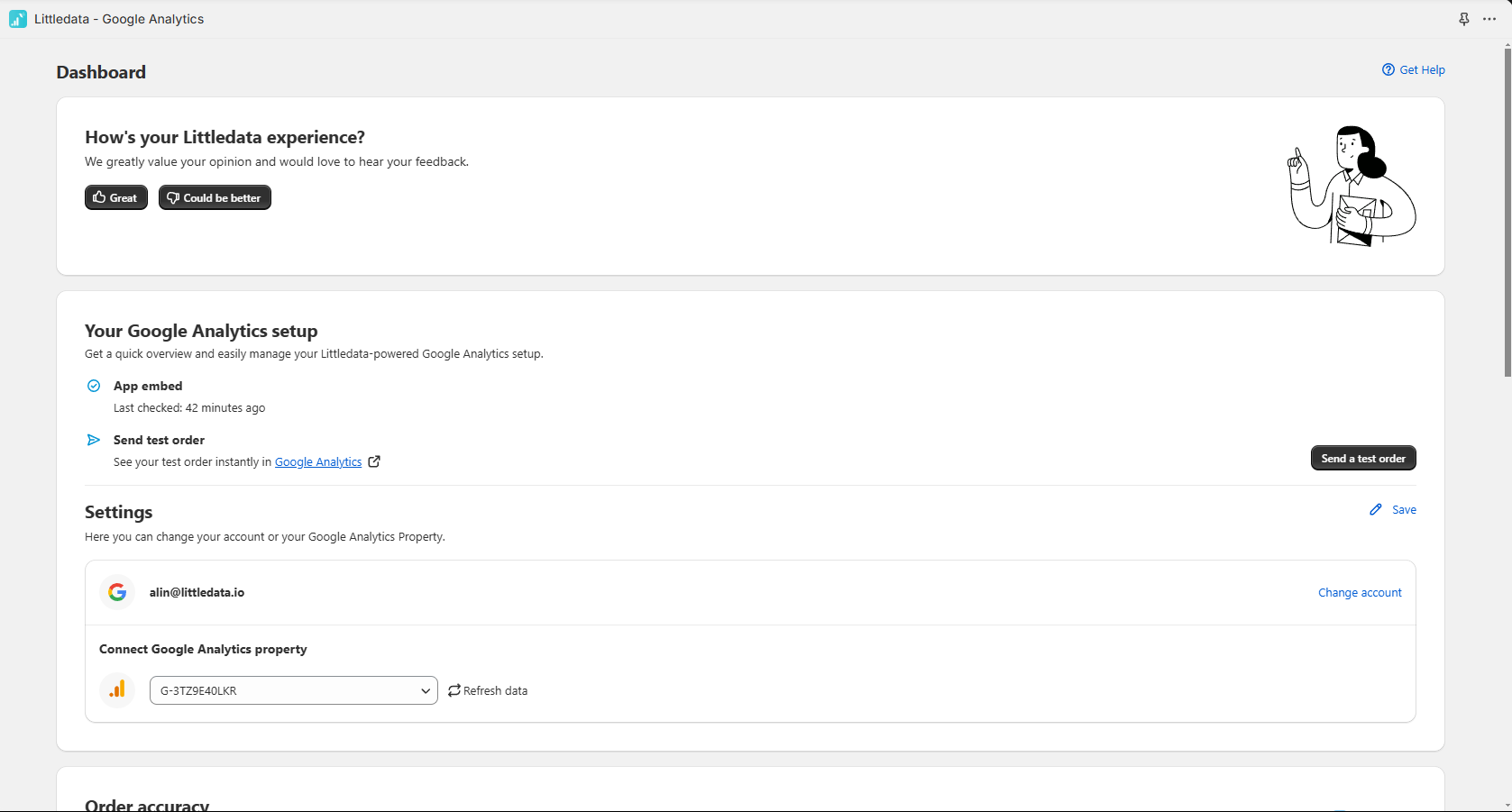Click the woman with envelope illustration
The height and width of the screenshot is (812, 1512).
point(1352,186)
